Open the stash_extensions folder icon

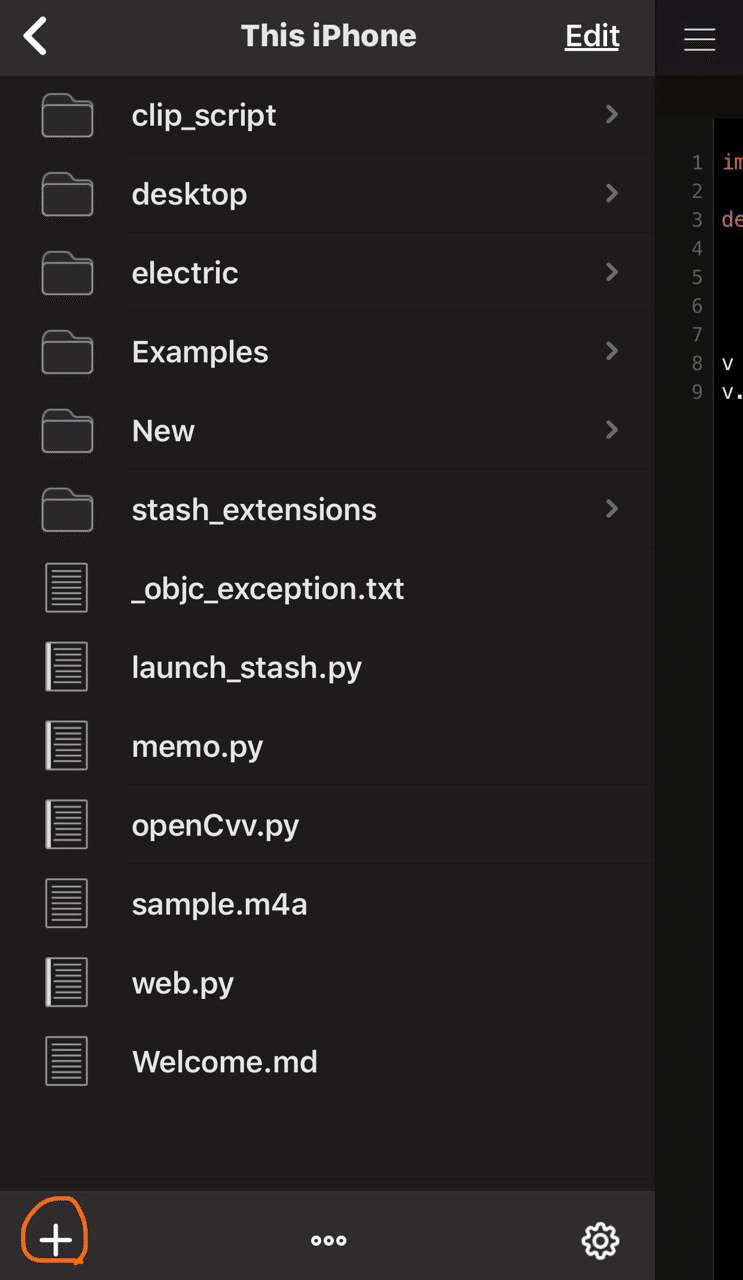tap(66, 509)
